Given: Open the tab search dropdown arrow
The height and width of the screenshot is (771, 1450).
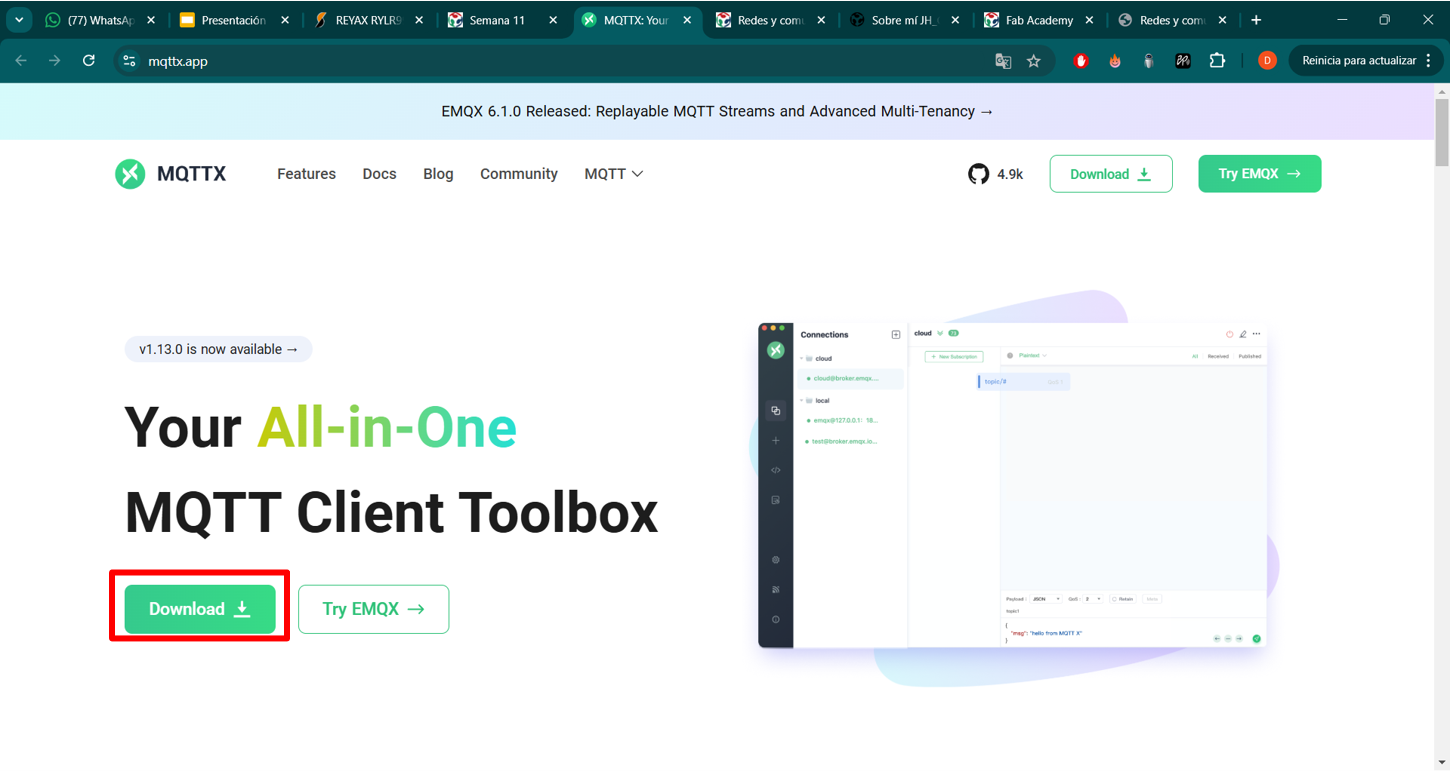Looking at the screenshot, I should coord(19,20).
